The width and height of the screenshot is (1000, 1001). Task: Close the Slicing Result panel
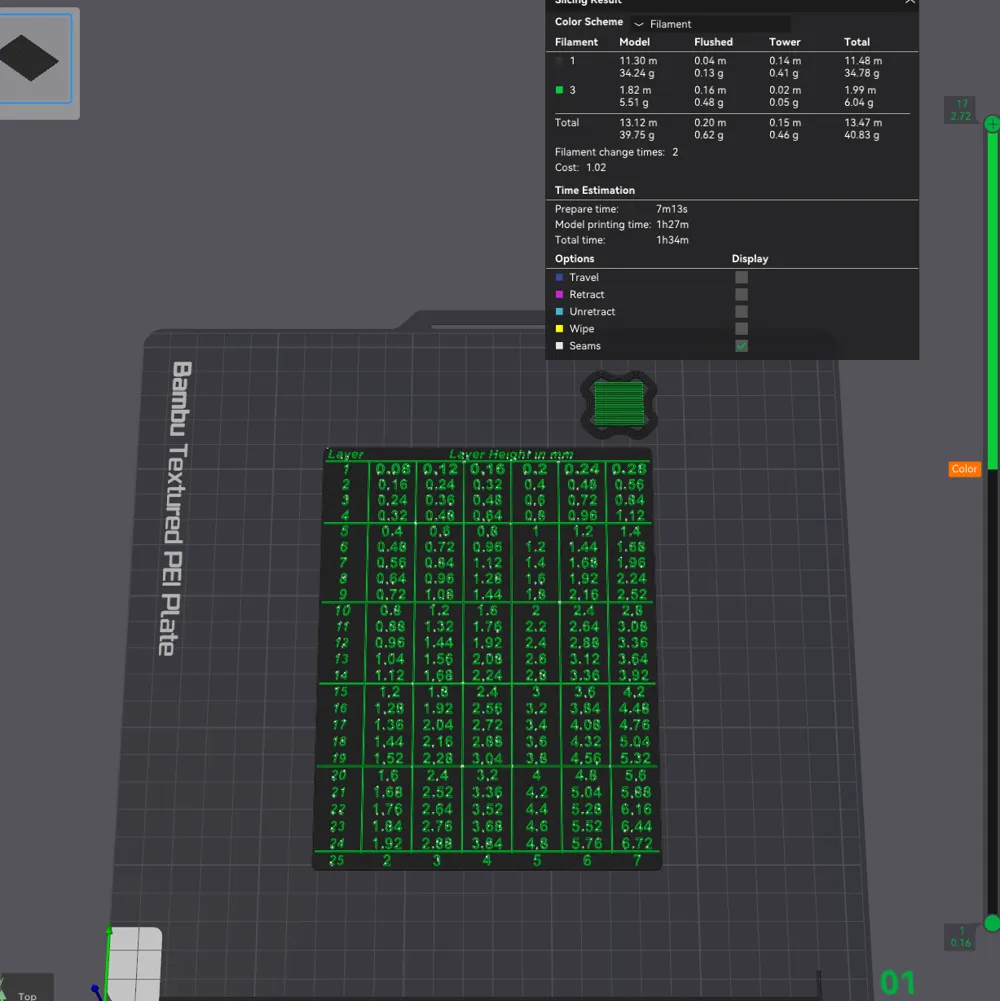pos(910,2)
